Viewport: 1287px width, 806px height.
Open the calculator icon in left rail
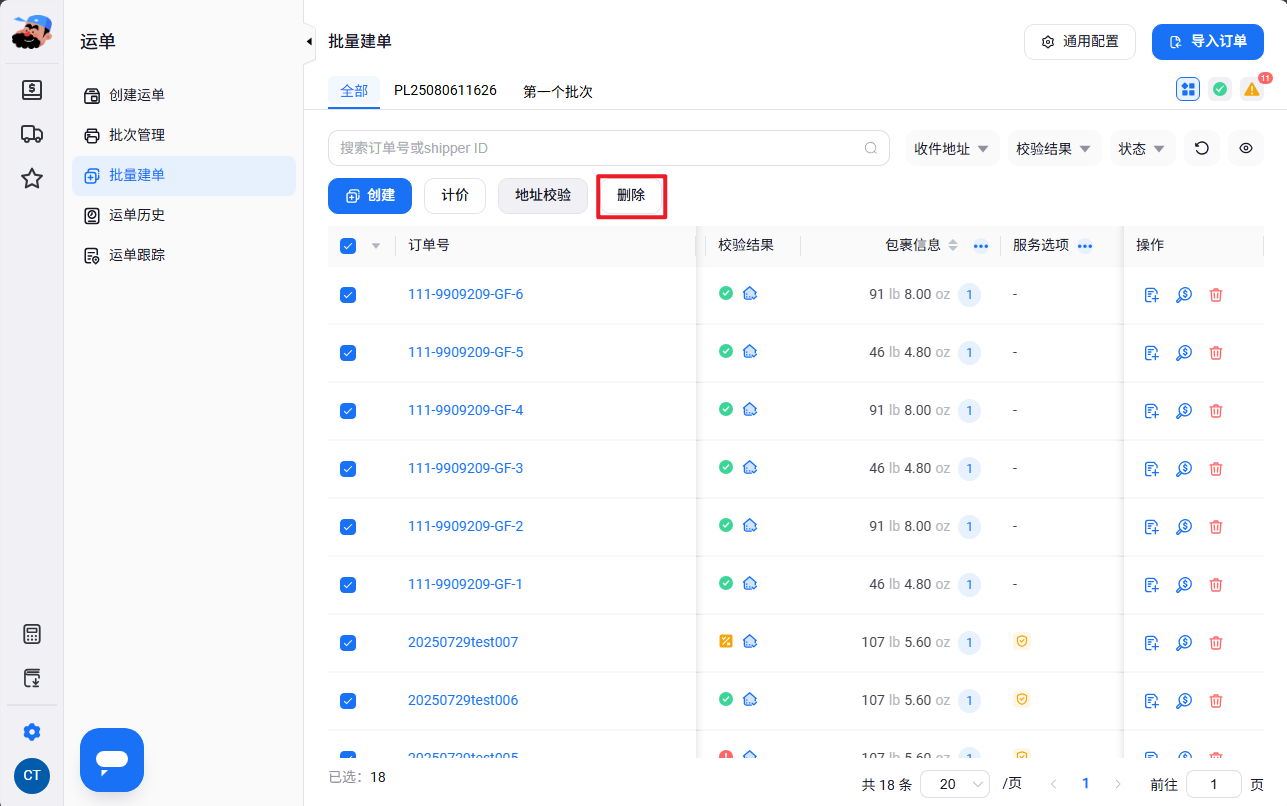32,634
